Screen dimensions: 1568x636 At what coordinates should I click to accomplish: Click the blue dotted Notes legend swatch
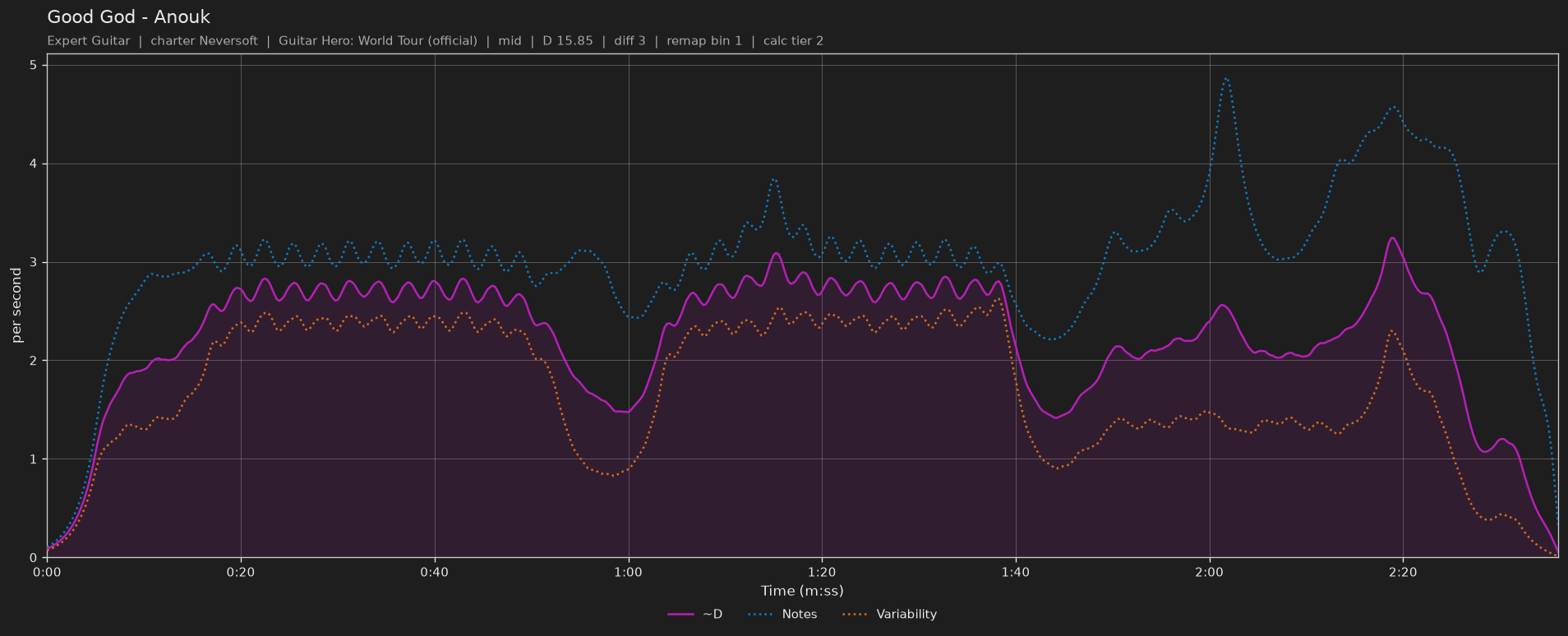pos(761,615)
